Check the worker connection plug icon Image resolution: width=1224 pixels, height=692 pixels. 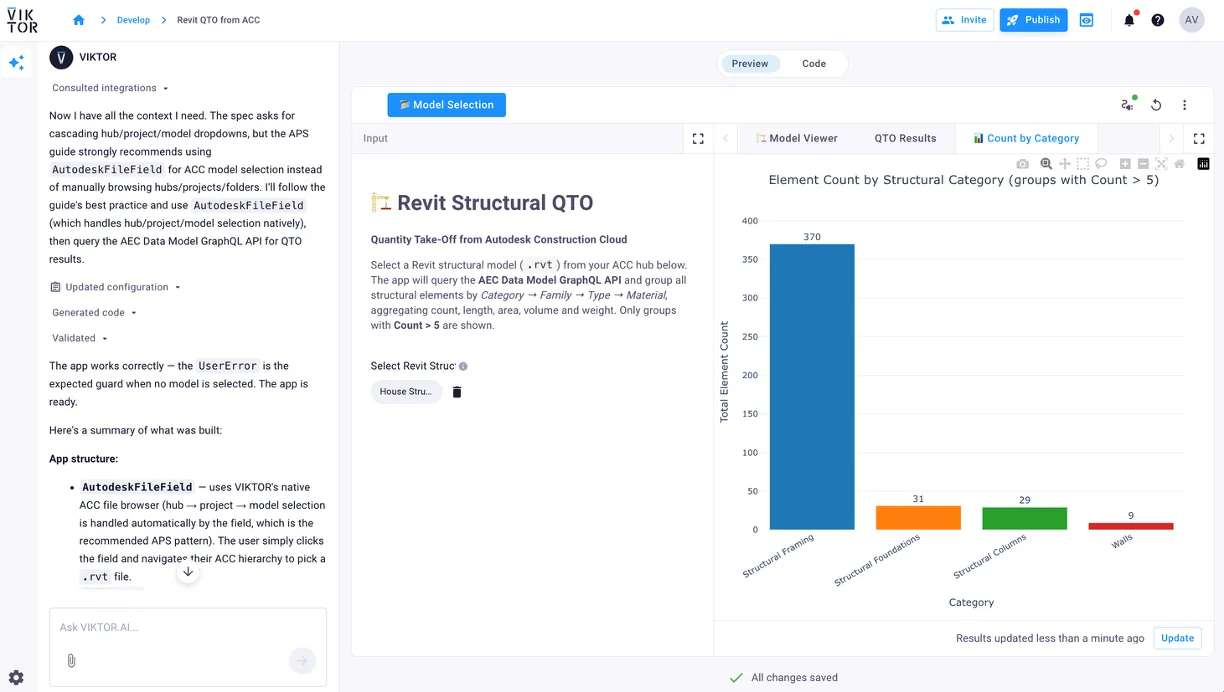pos(1128,105)
